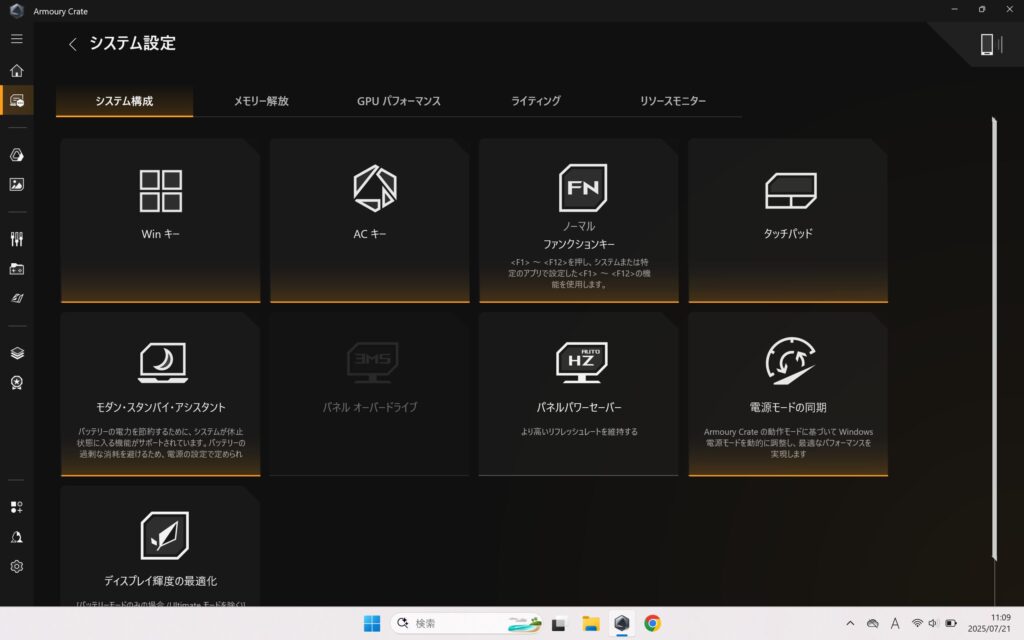The width and height of the screenshot is (1024, 640).
Task: Click the back arrow beside システム設定
Action: (x=72, y=44)
